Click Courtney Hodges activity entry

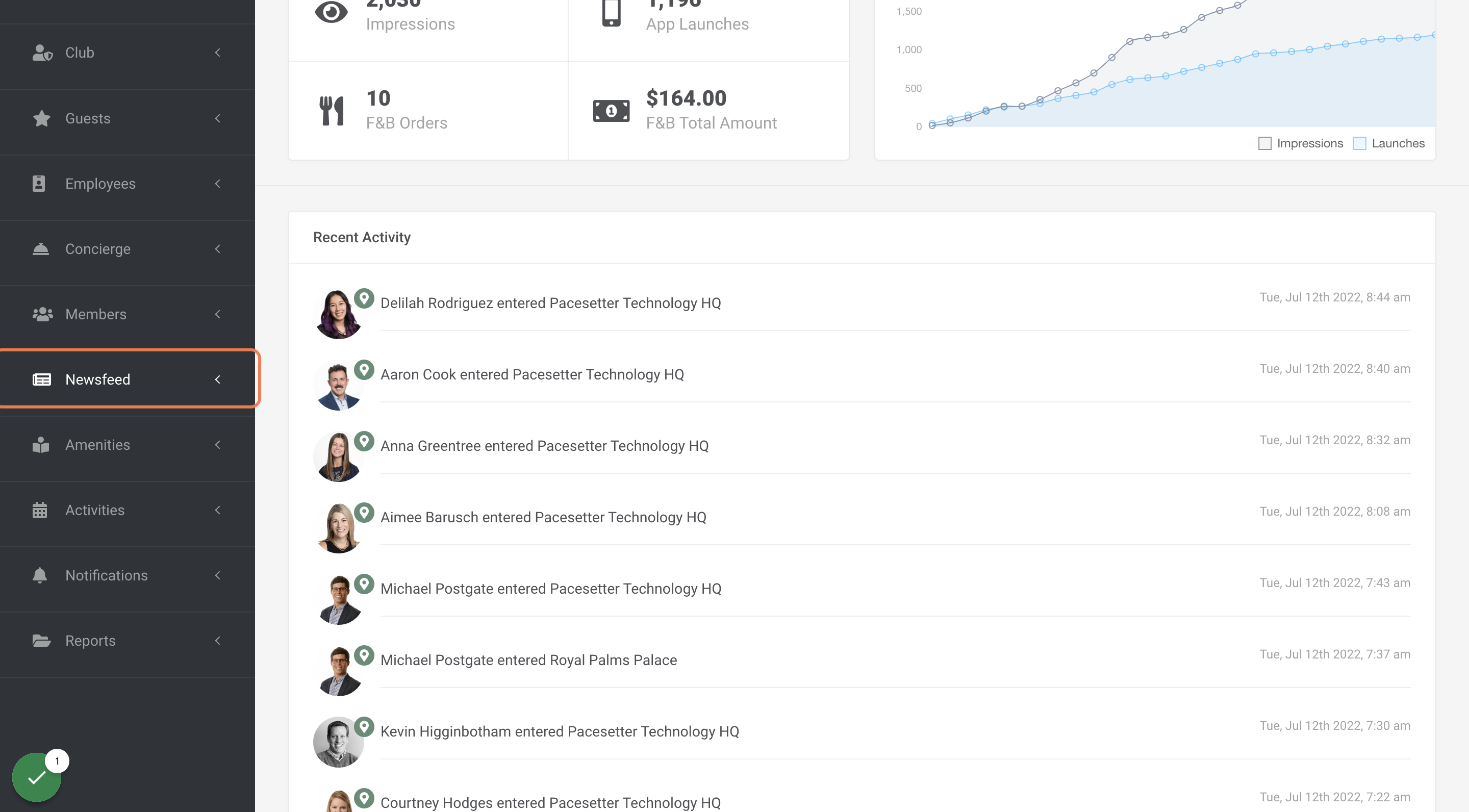[x=550, y=803]
